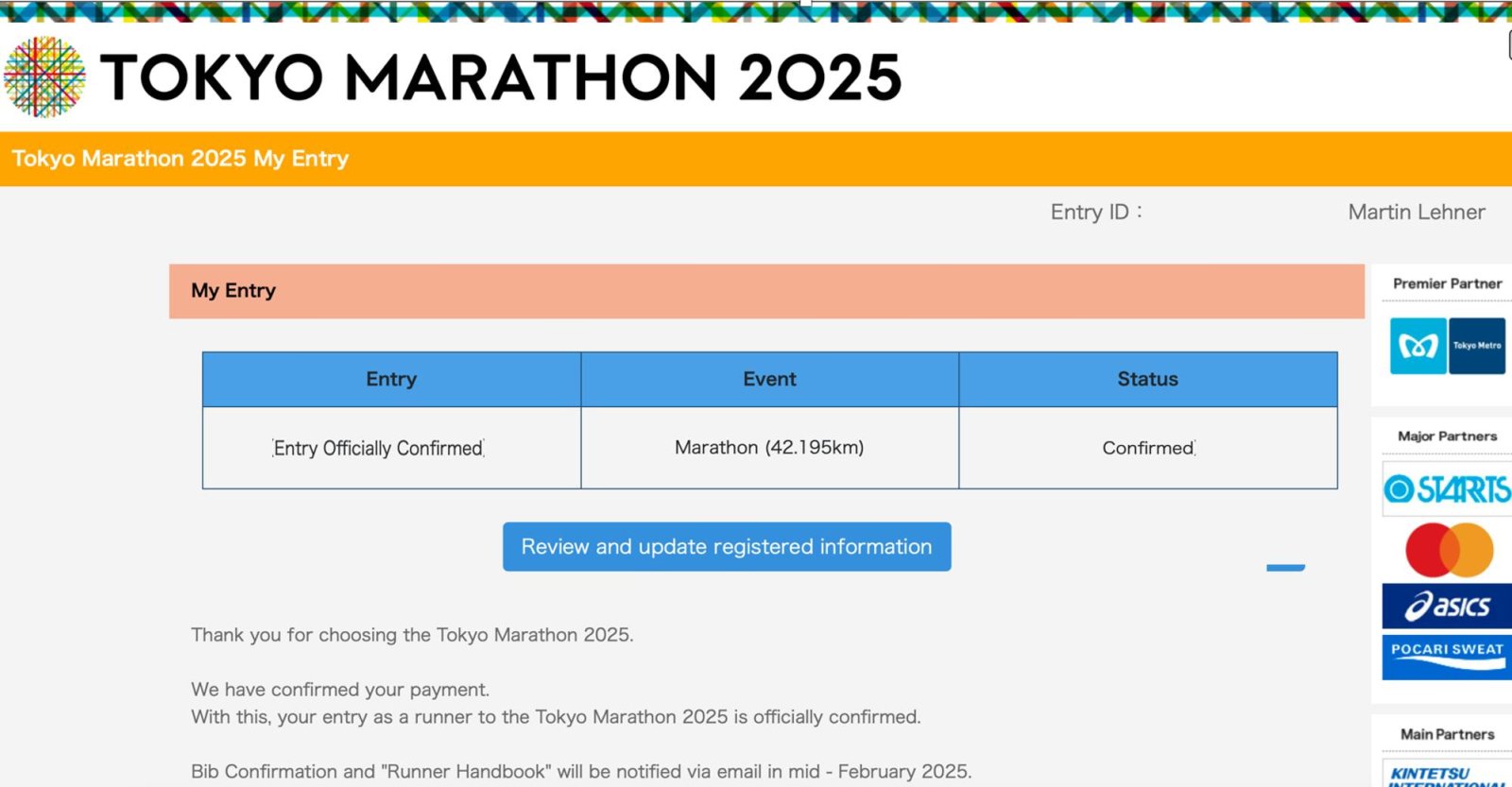This screenshot has width=1512, height=787.
Task: Click the small blue bar below the table
Action: [x=1285, y=568]
